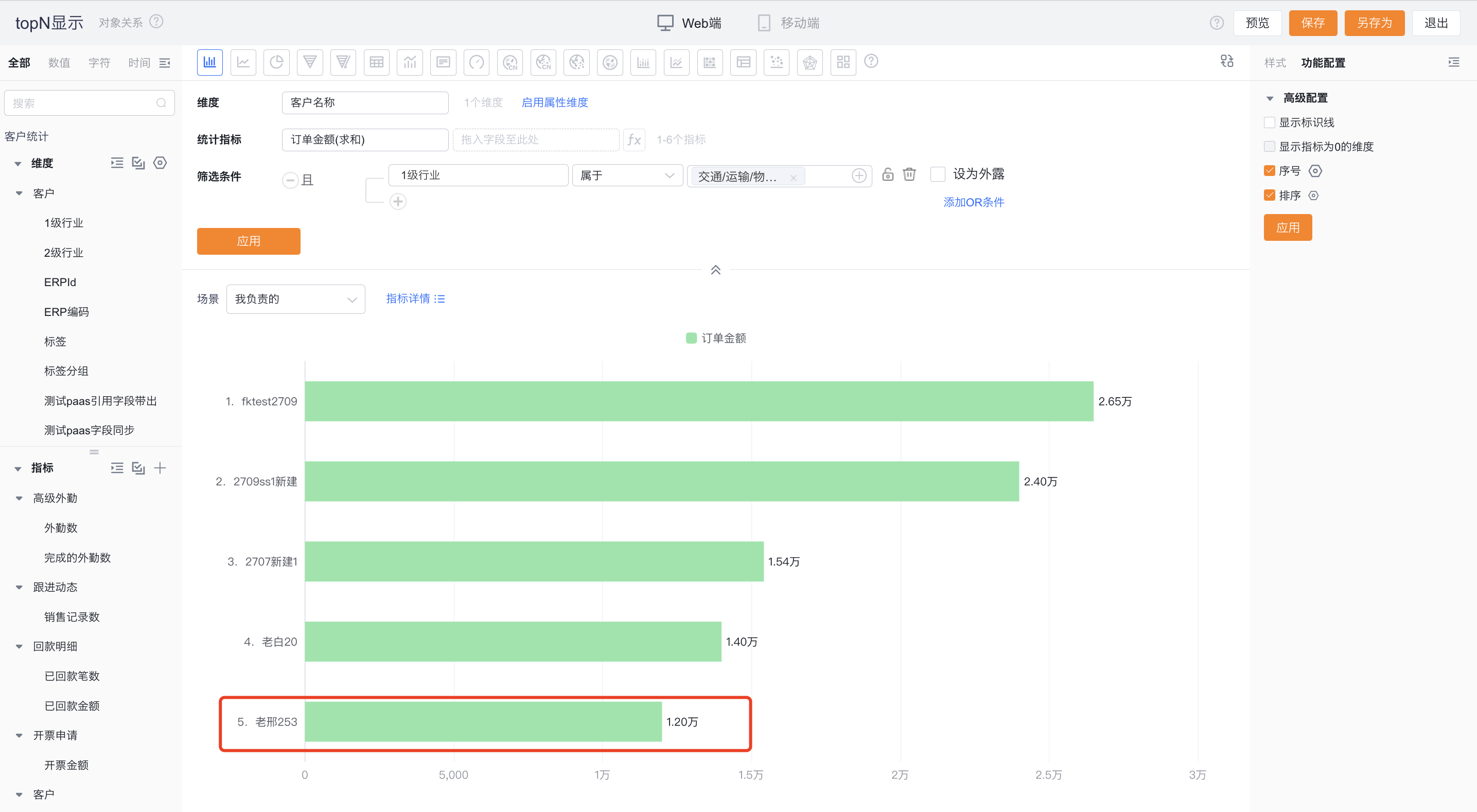1477x812 pixels.
Task: Collapse the 高级配置 section
Action: [1270, 97]
